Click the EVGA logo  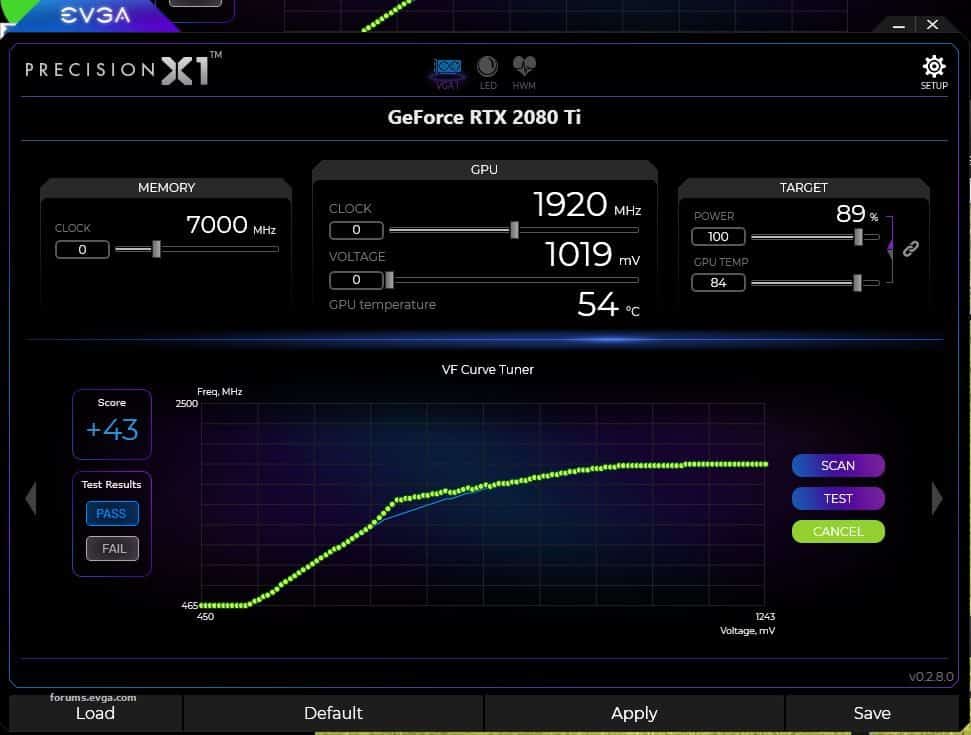coord(95,14)
